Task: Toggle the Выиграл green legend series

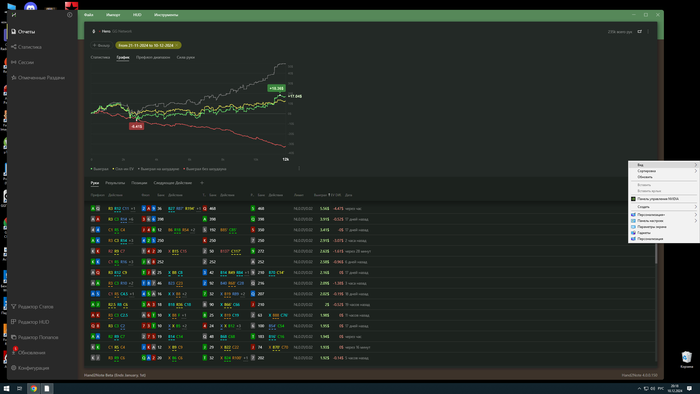Action: (100, 169)
